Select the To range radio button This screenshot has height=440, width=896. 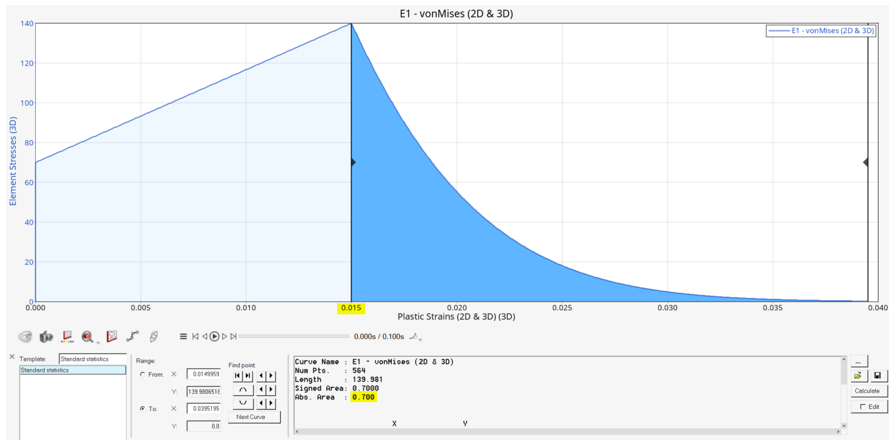pos(142,409)
